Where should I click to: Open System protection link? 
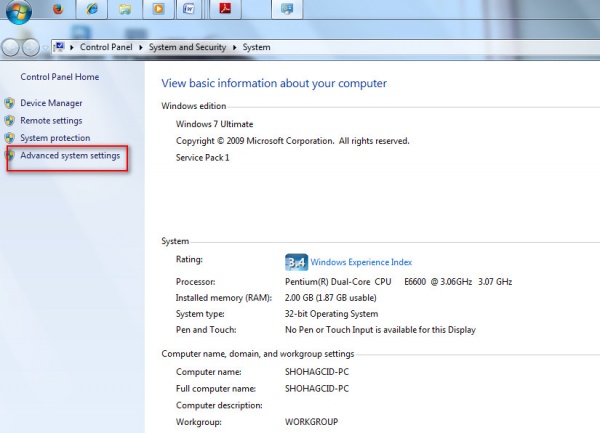pos(55,138)
